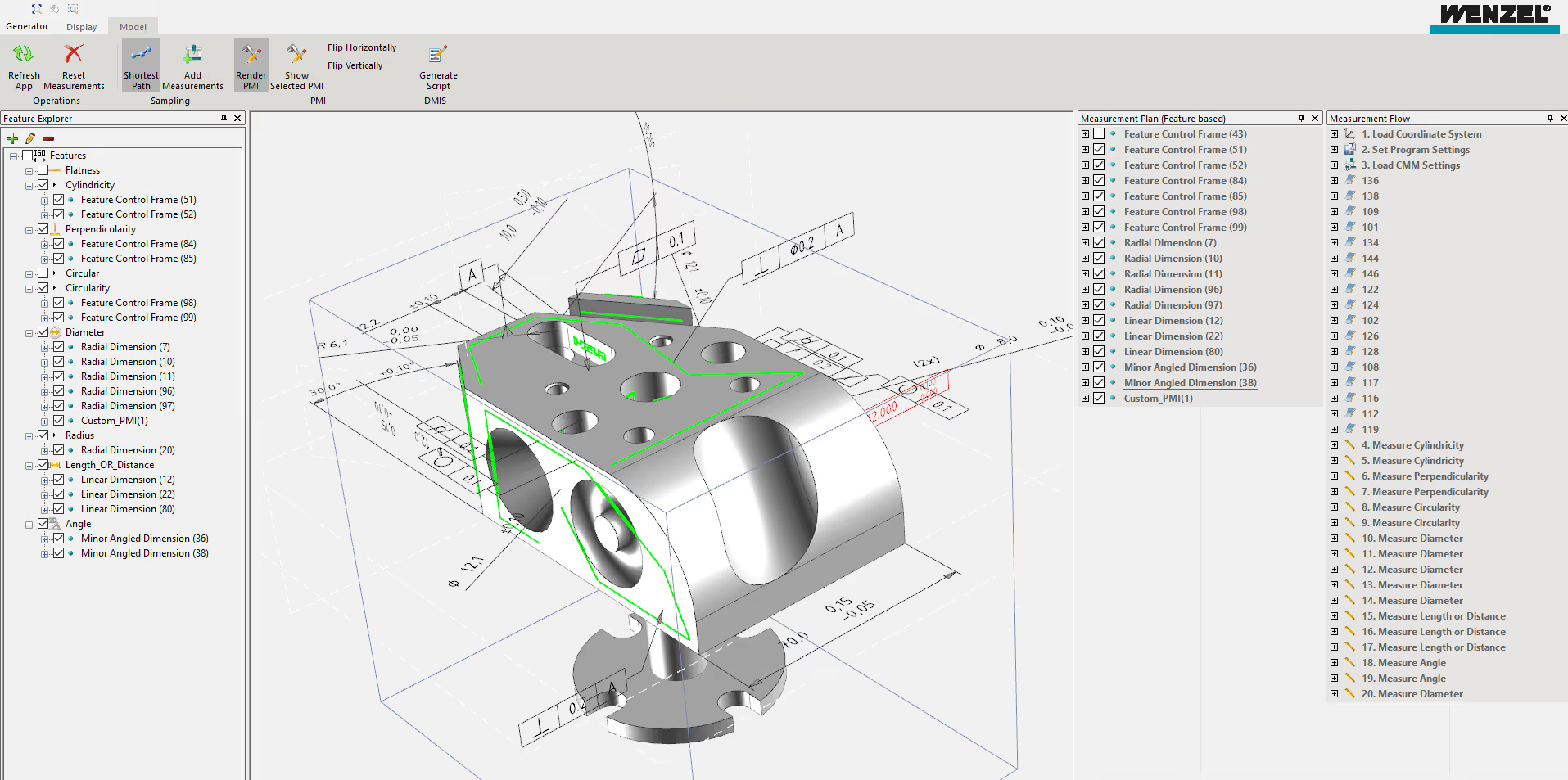The image size is (1568, 780).
Task: Check Feature Control Frame (43) in Measurement Plan
Action: pyautogui.click(x=1099, y=134)
